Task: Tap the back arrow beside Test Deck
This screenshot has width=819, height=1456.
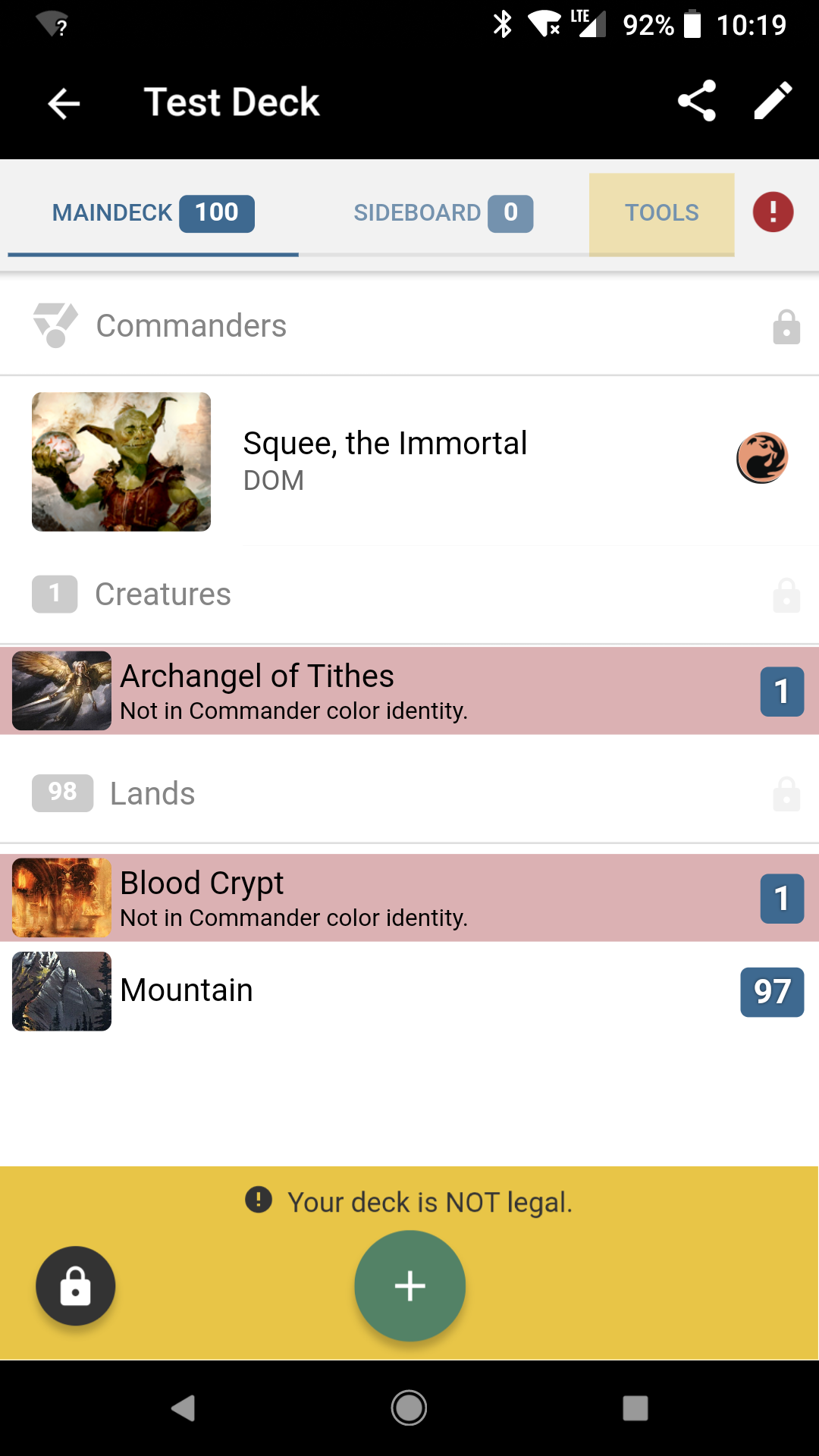Action: pos(64,103)
